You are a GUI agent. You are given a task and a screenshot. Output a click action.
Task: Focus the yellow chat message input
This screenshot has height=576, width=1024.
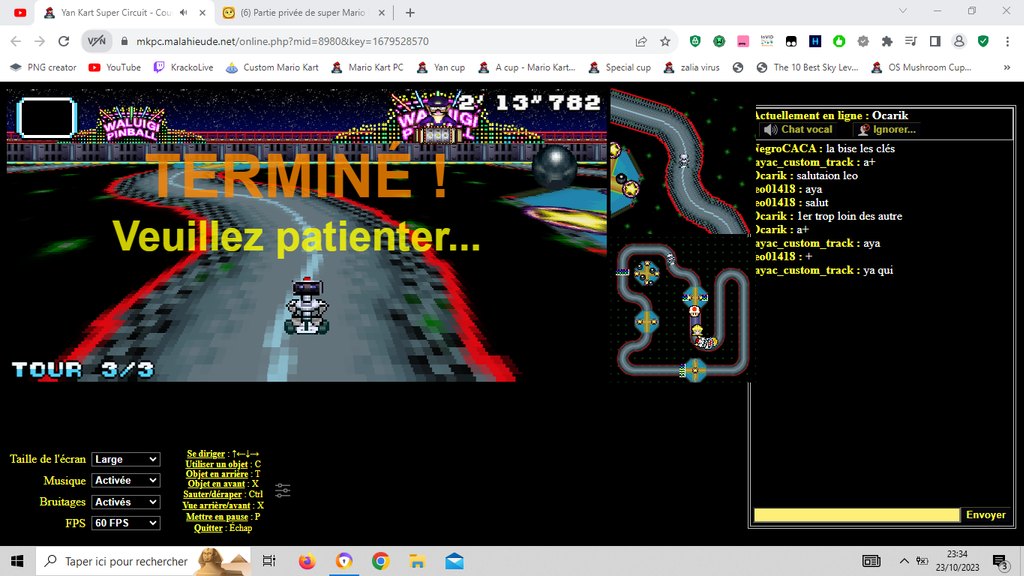[856, 515]
